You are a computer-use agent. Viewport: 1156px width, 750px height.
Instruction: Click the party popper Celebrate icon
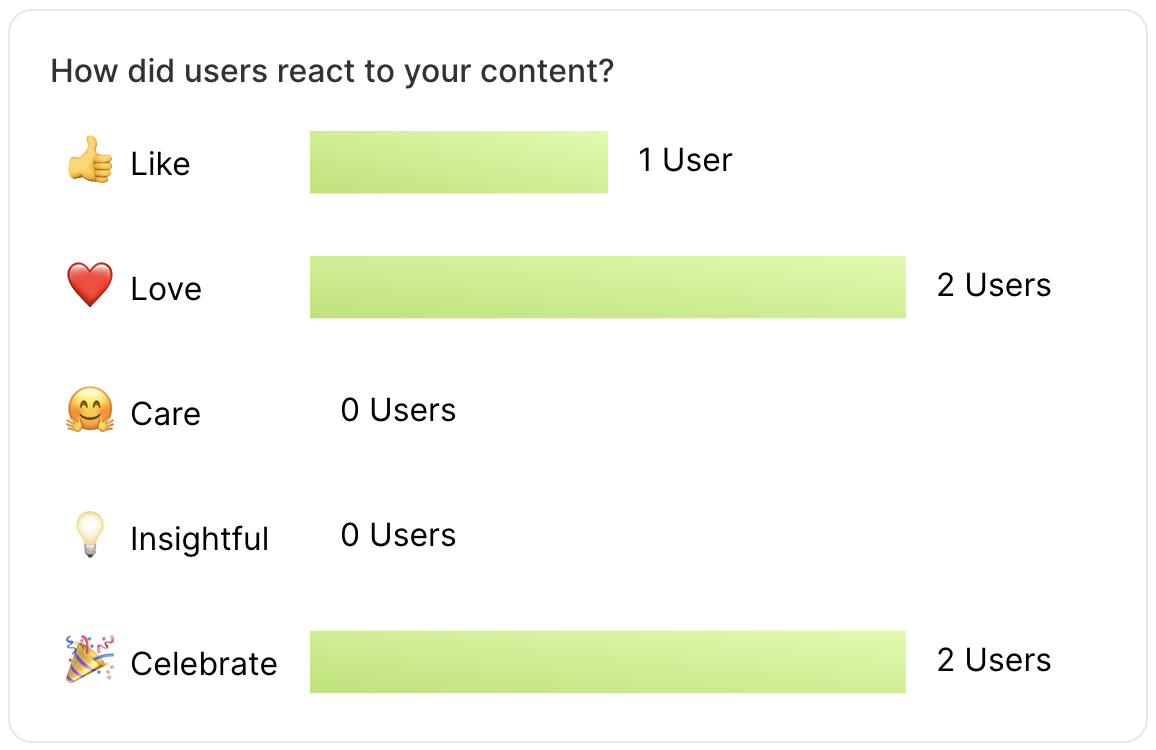(90, 659)
